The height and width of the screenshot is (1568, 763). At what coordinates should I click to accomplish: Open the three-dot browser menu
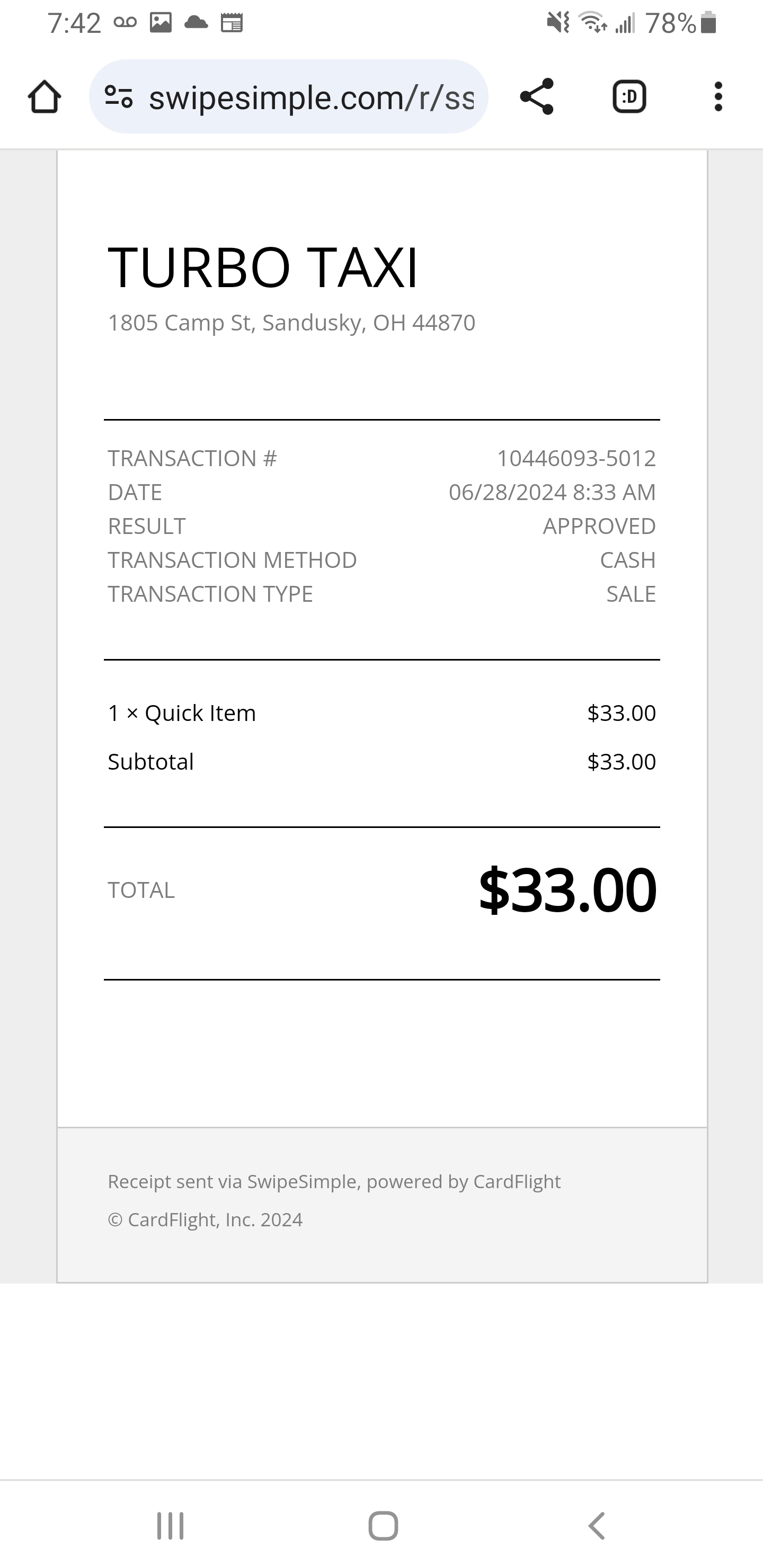[718, 97]
